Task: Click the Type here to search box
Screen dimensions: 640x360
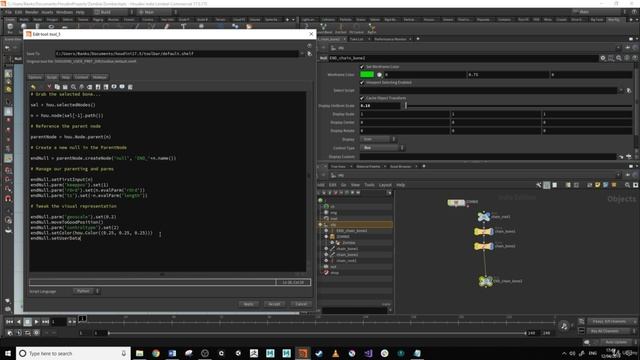Action: click(73, 353)
